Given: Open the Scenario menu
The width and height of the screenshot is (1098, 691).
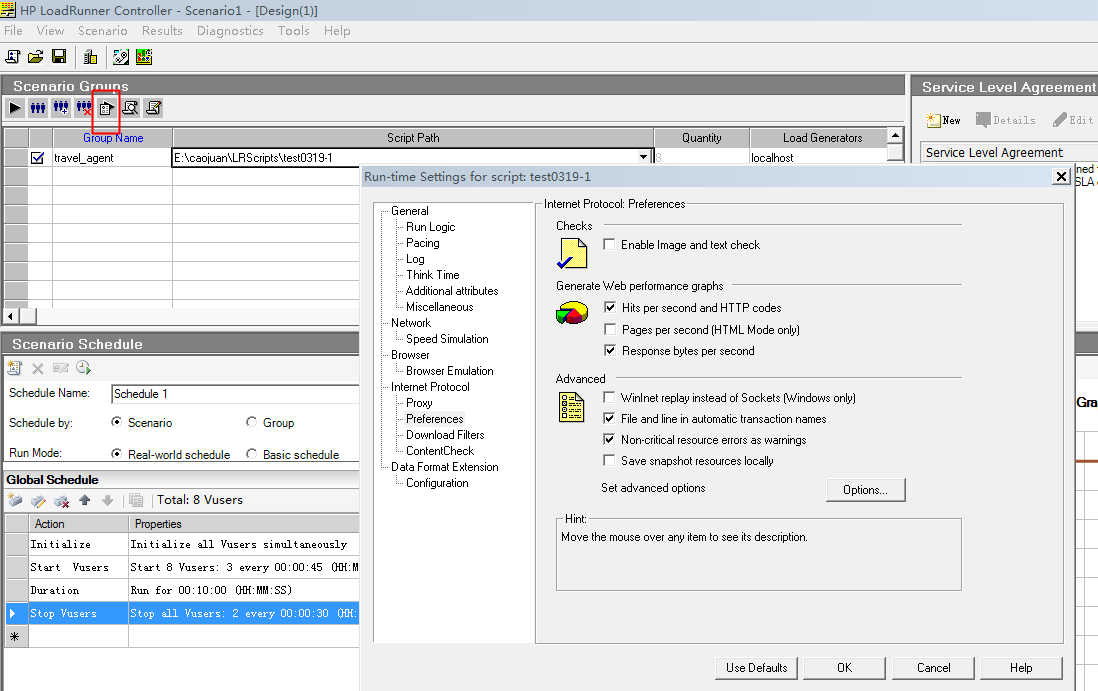Looking at the screenshot, I should pos(103,31).
